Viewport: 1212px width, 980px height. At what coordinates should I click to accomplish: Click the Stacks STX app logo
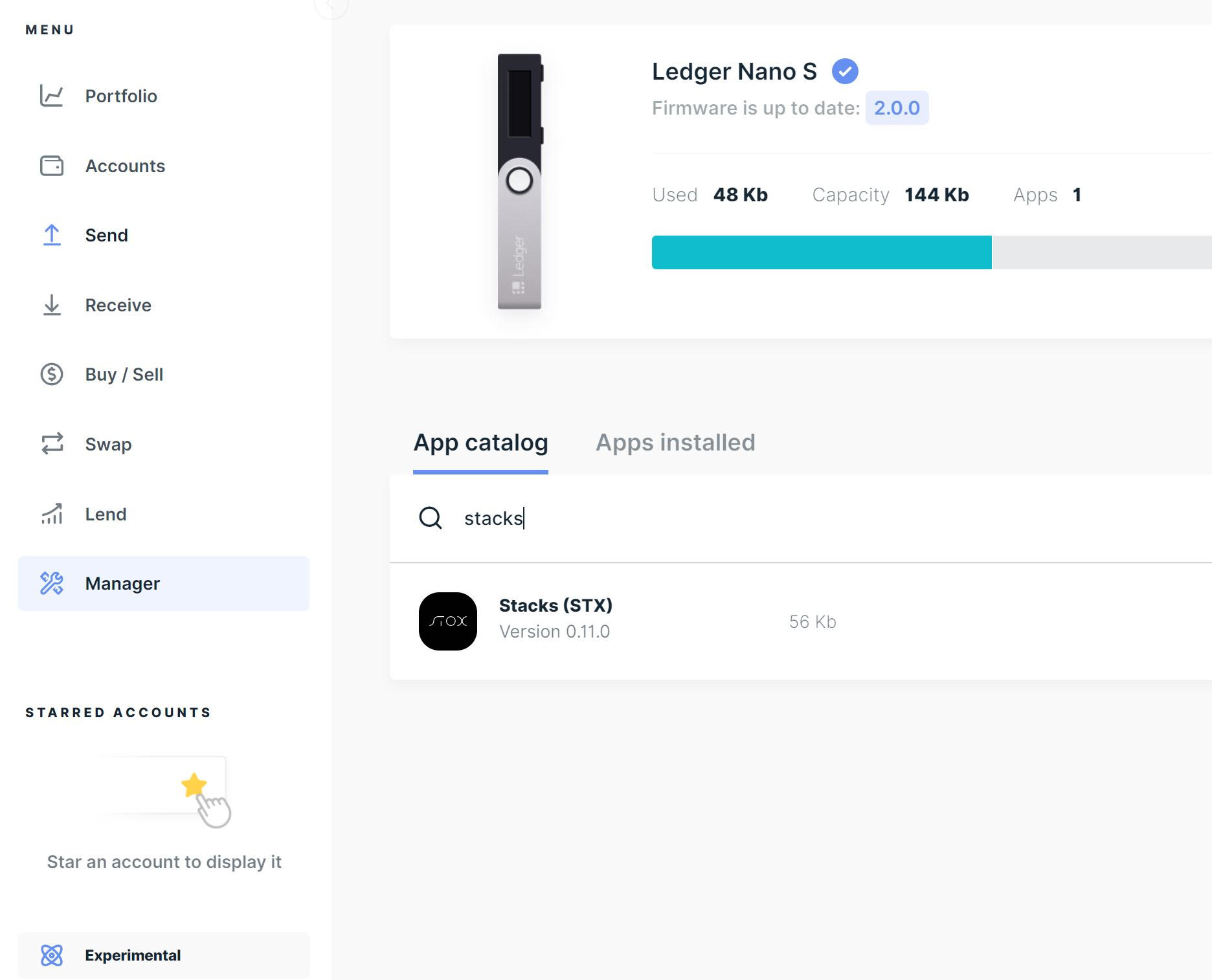[448, 621]
